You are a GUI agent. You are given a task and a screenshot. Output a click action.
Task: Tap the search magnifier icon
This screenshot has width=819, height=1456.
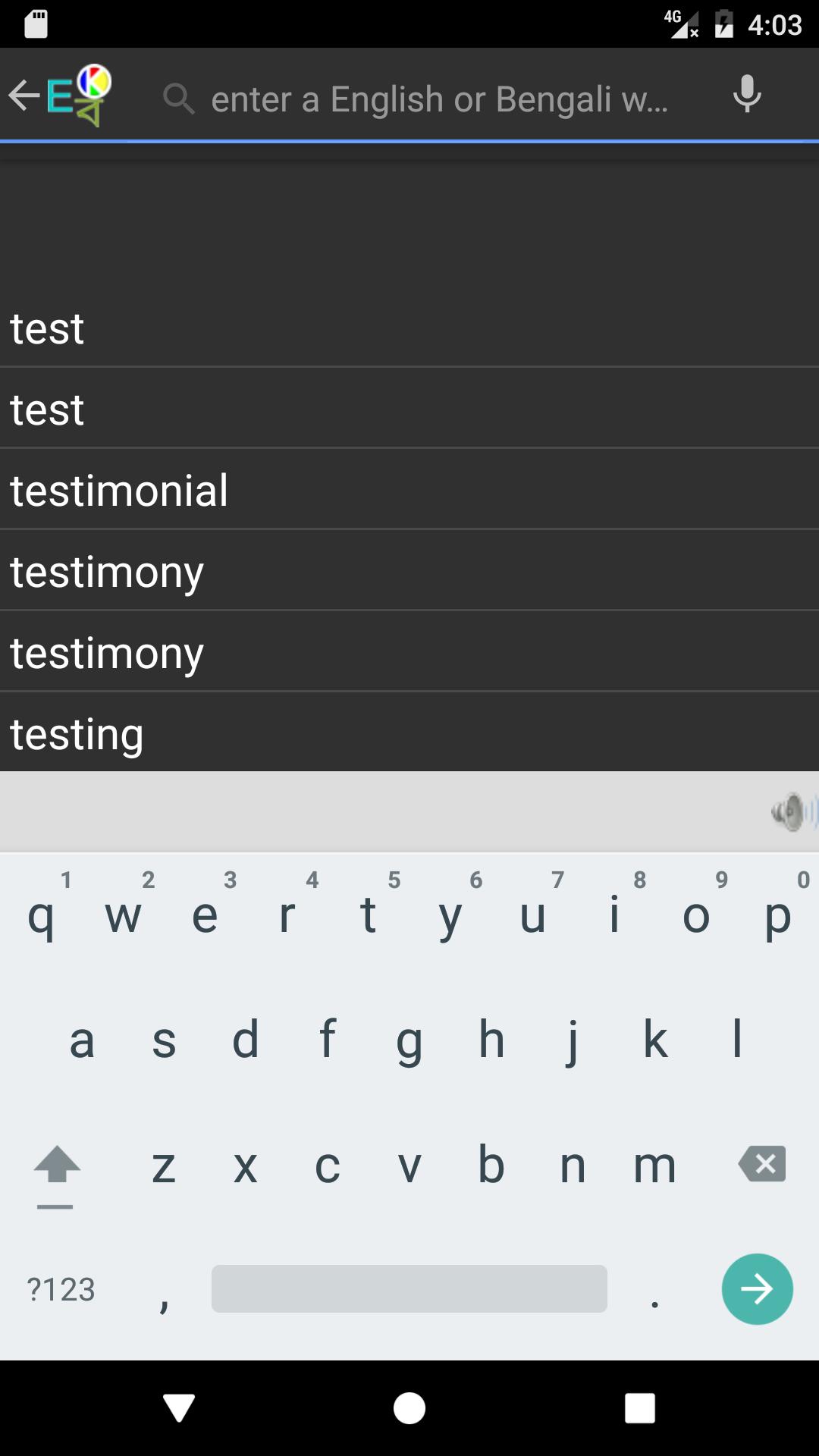tap(179, 99)
